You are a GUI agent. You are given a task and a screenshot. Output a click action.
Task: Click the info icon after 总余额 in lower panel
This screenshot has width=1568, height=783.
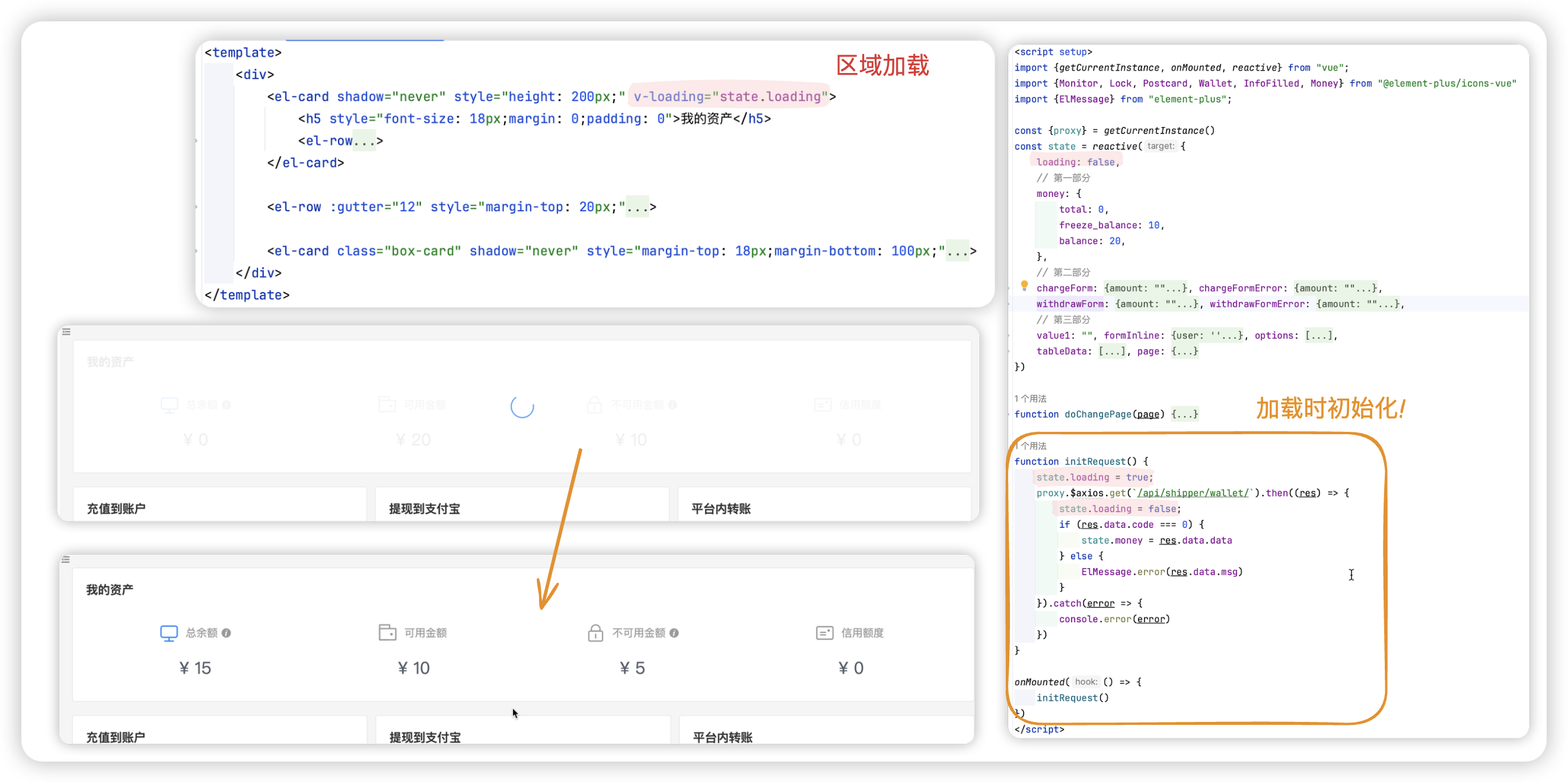pyautogui.click(x=227, y=633)
